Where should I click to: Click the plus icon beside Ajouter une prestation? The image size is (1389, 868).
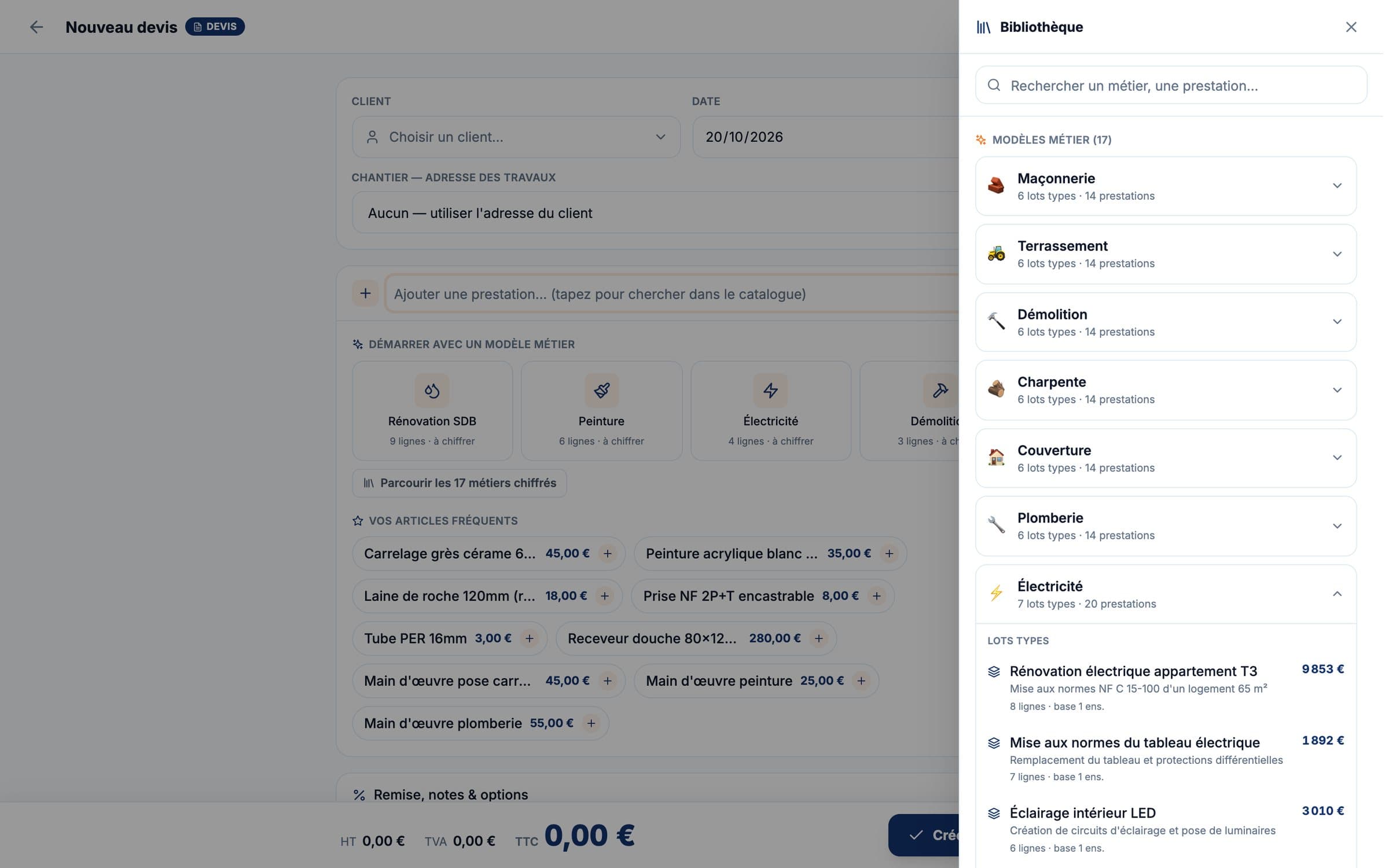(x=365, y=293)
